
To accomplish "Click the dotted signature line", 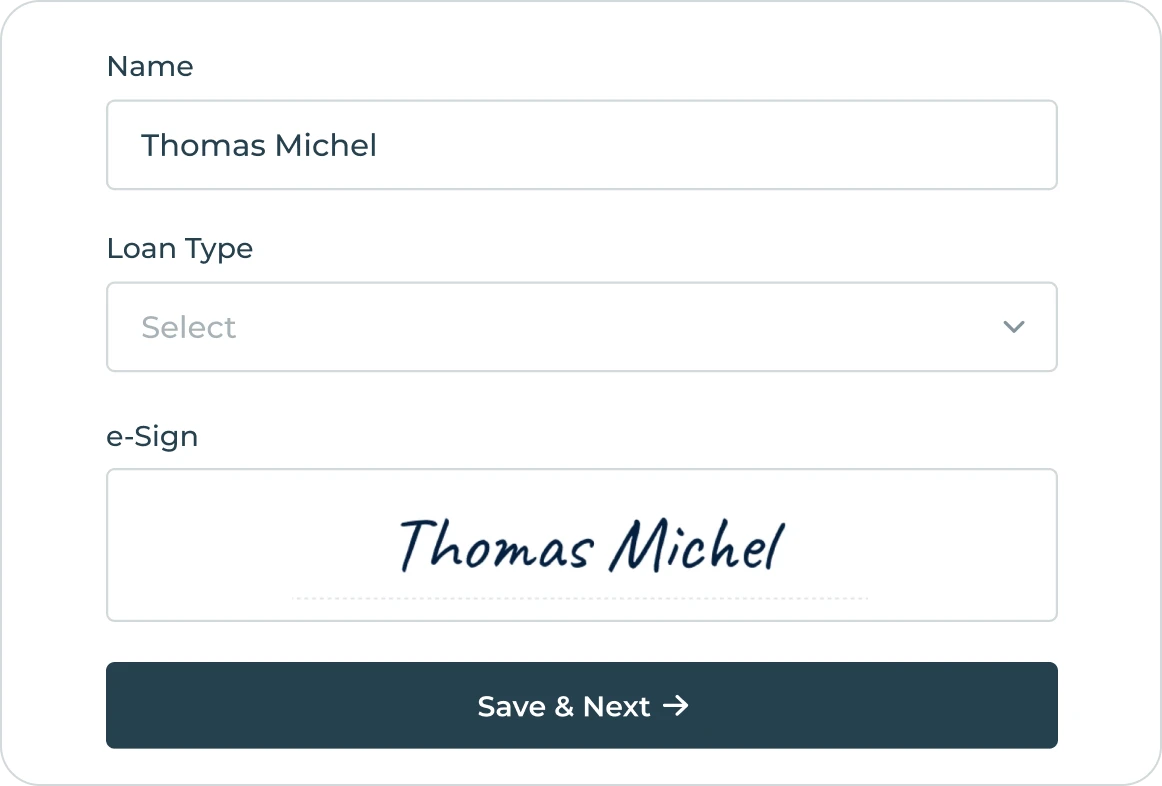I will (x=581, y=598).
